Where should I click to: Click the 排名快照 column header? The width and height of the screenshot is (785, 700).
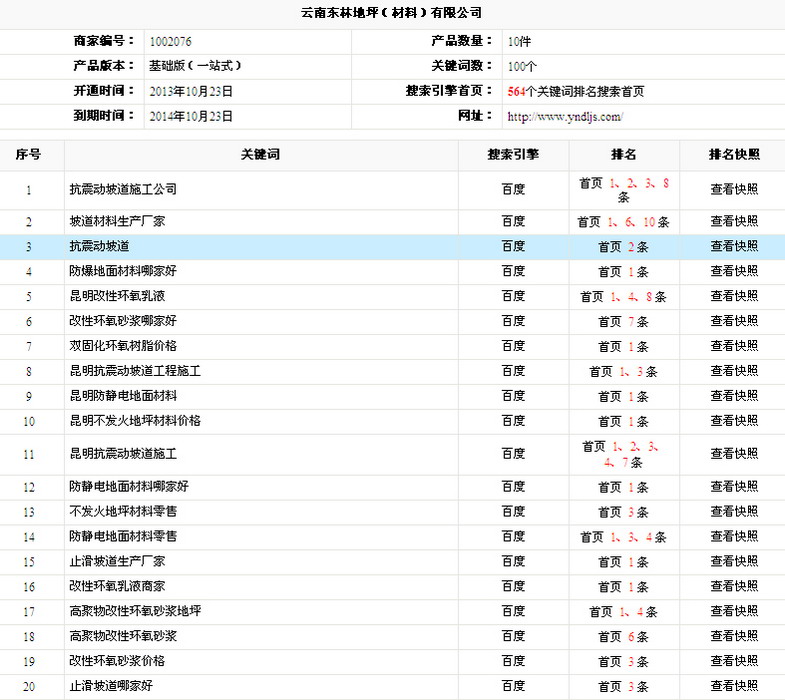tap(734, 155)
